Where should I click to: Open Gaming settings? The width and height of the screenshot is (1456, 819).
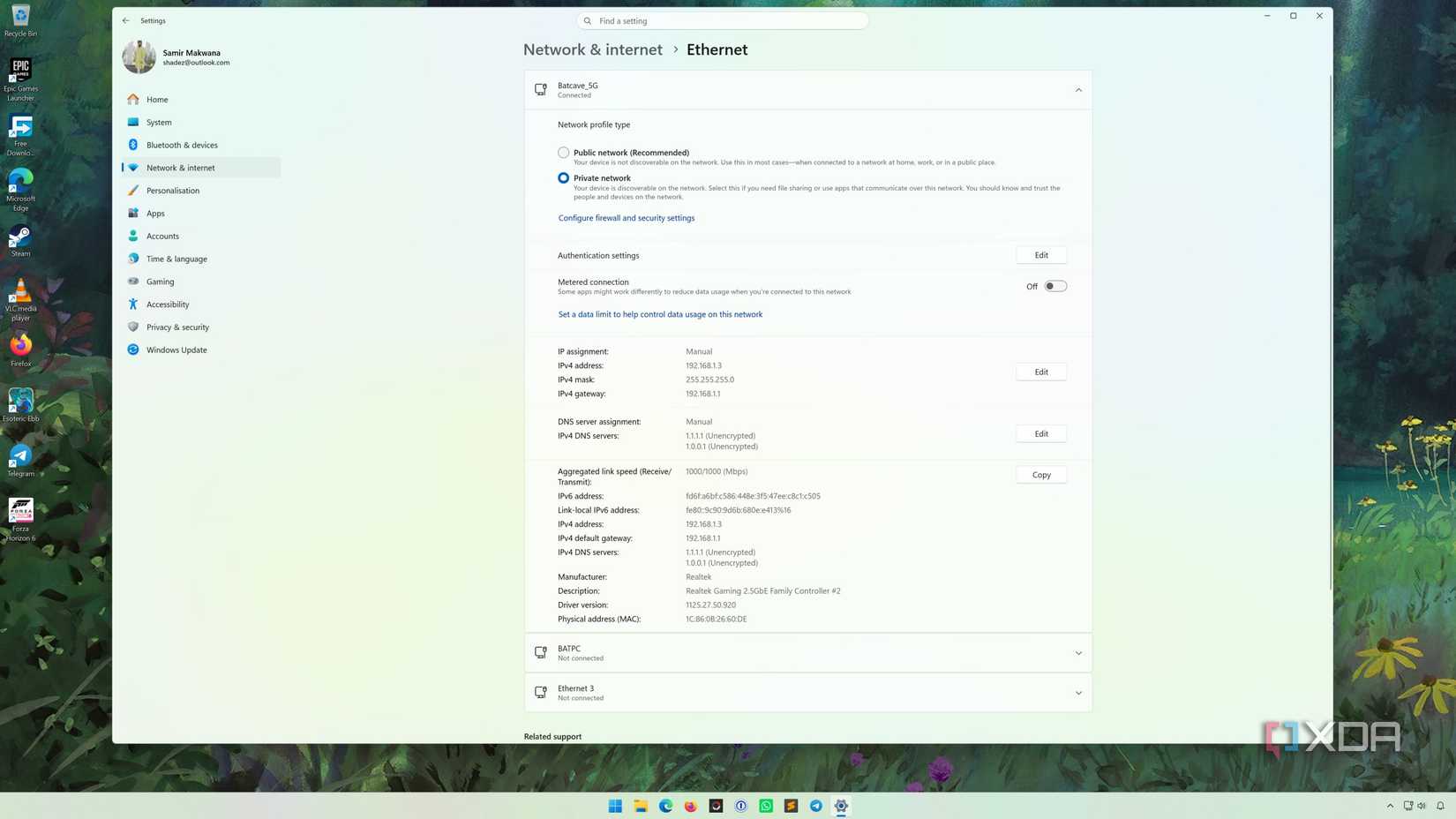point(201,282)
